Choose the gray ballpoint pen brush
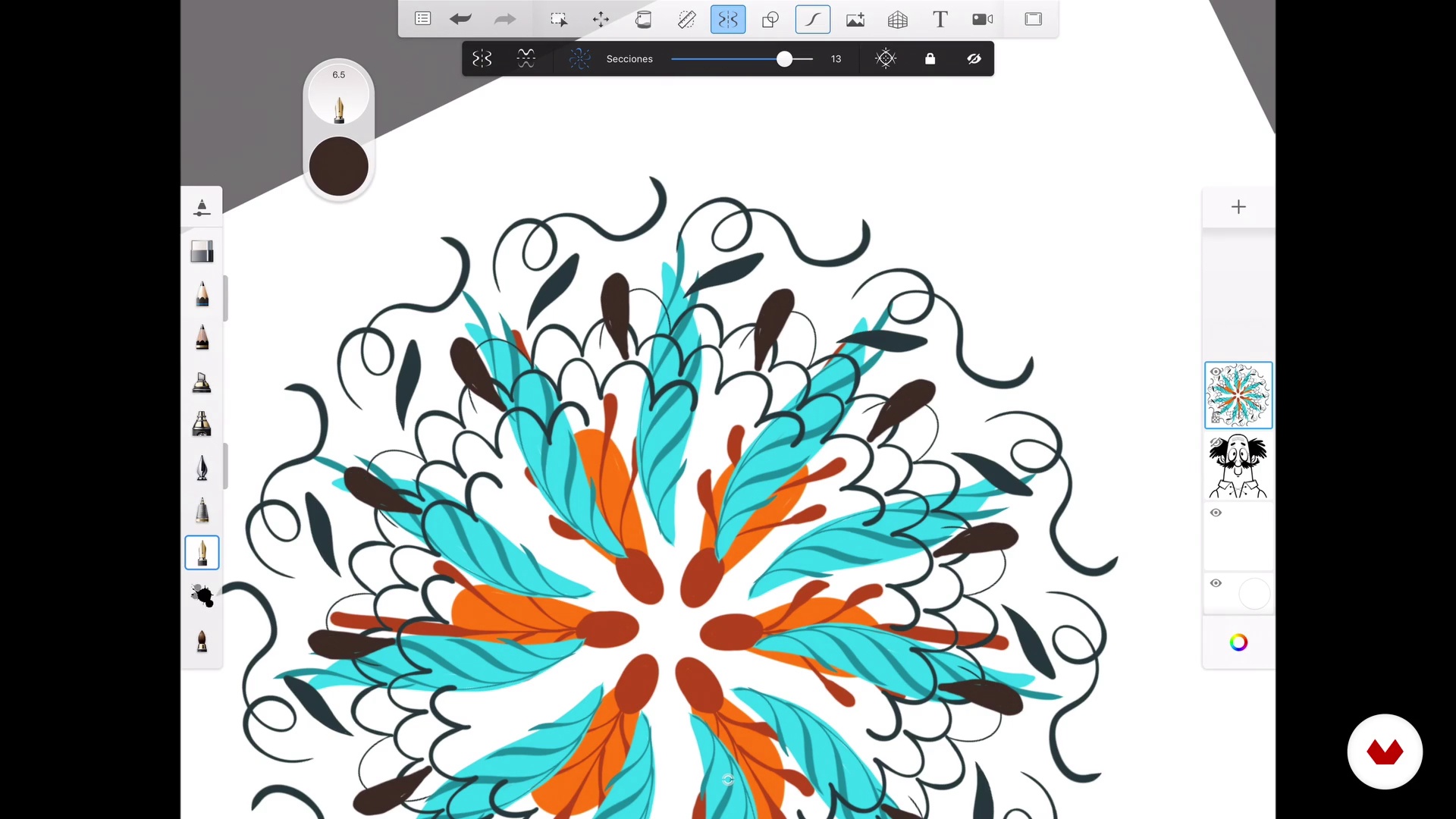1456x819 pixels. (202, 510)
